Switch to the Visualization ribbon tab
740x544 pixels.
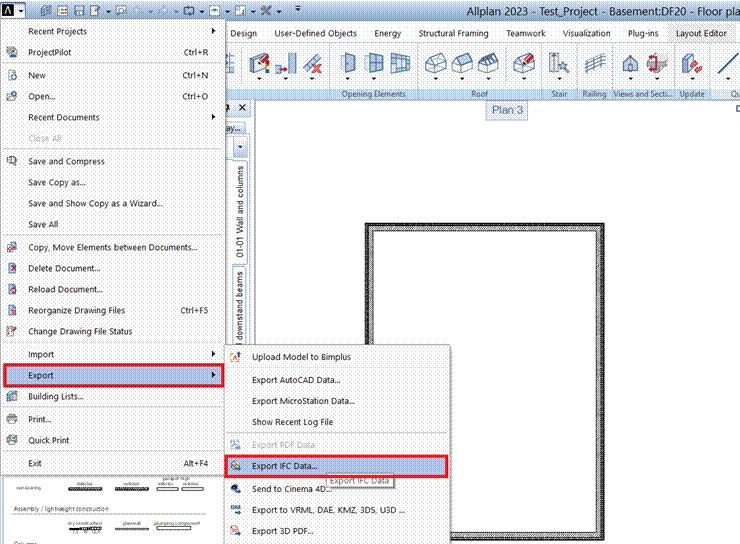[586, 33]
